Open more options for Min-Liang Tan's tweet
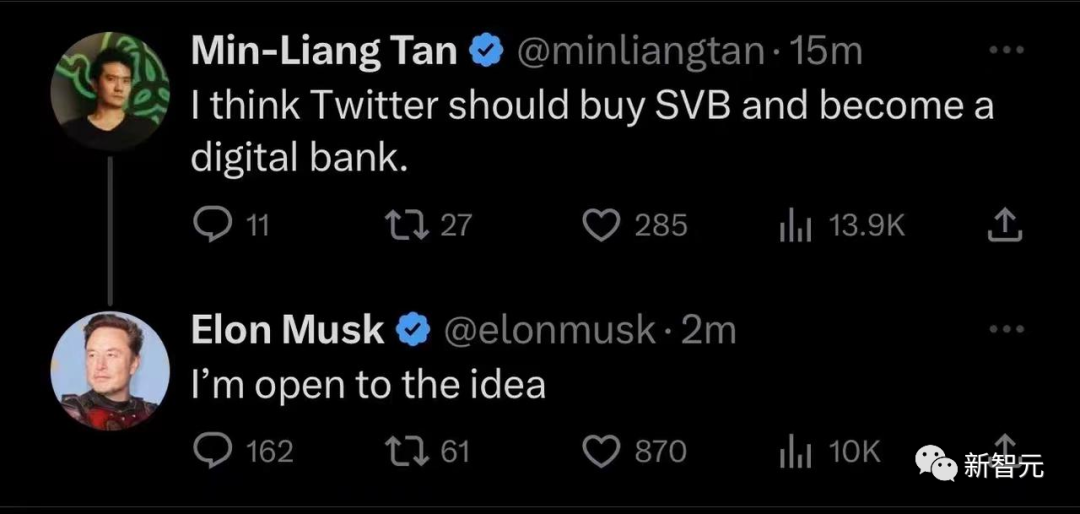 pyautogui.click(x=1005, y=50)
